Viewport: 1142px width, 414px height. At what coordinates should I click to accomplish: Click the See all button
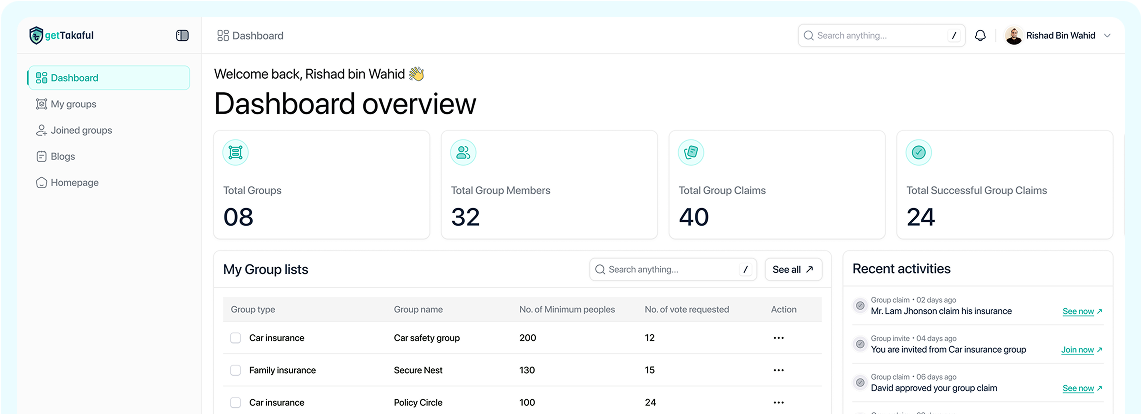pos(793,269)
